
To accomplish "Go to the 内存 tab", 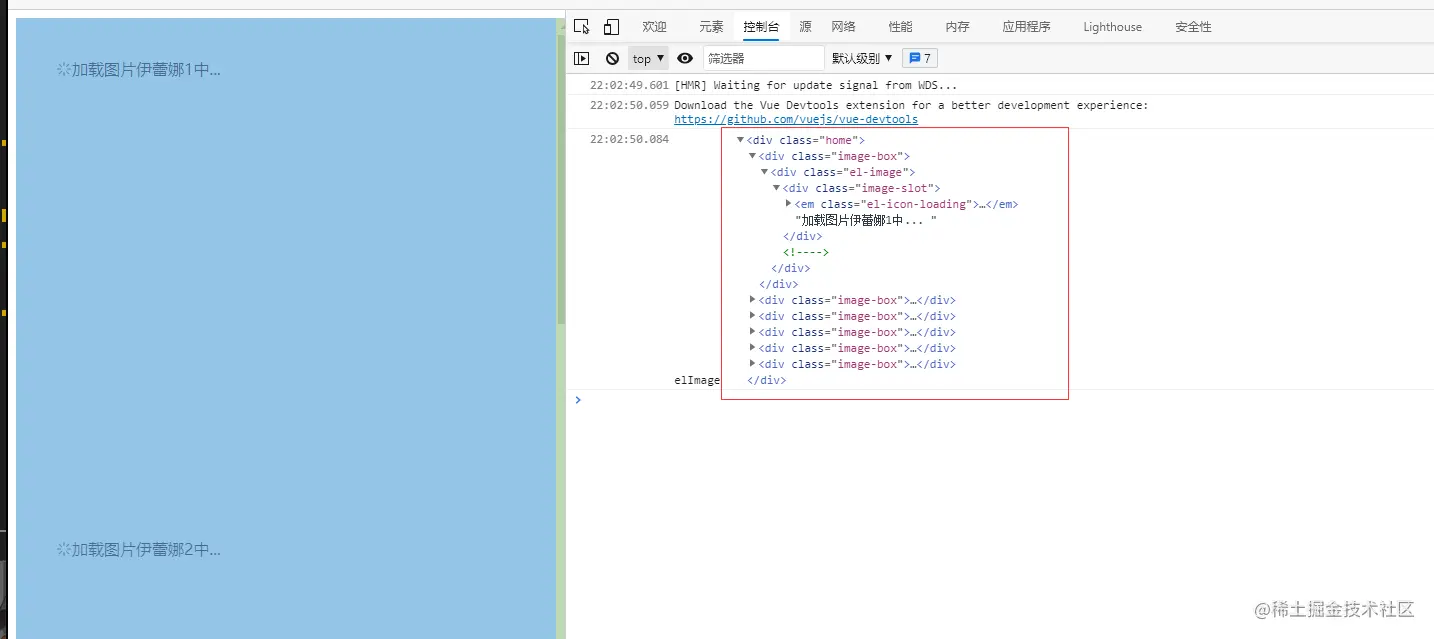I will (957, 27).
